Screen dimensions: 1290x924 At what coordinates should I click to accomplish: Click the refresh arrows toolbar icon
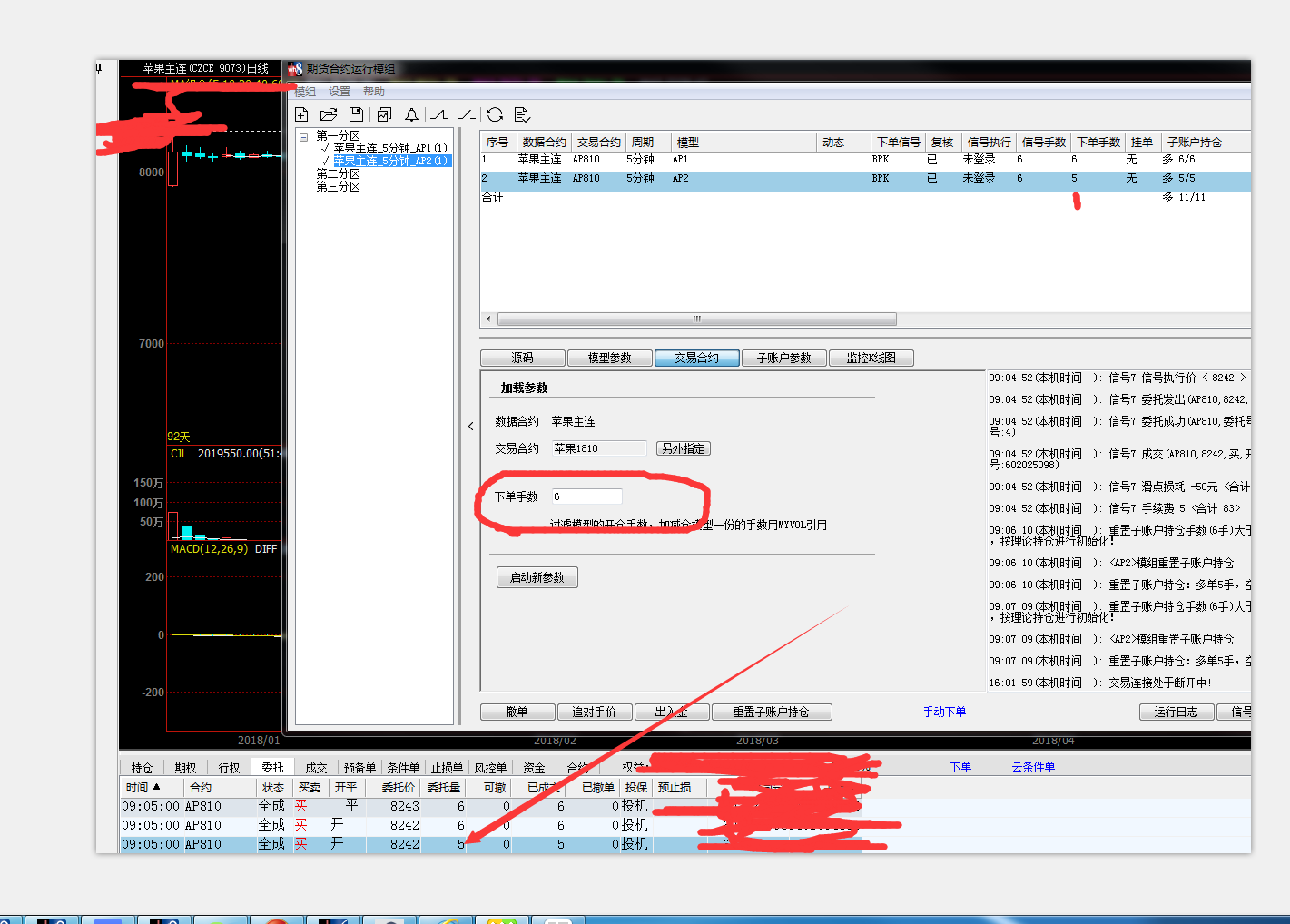(495, 114)
